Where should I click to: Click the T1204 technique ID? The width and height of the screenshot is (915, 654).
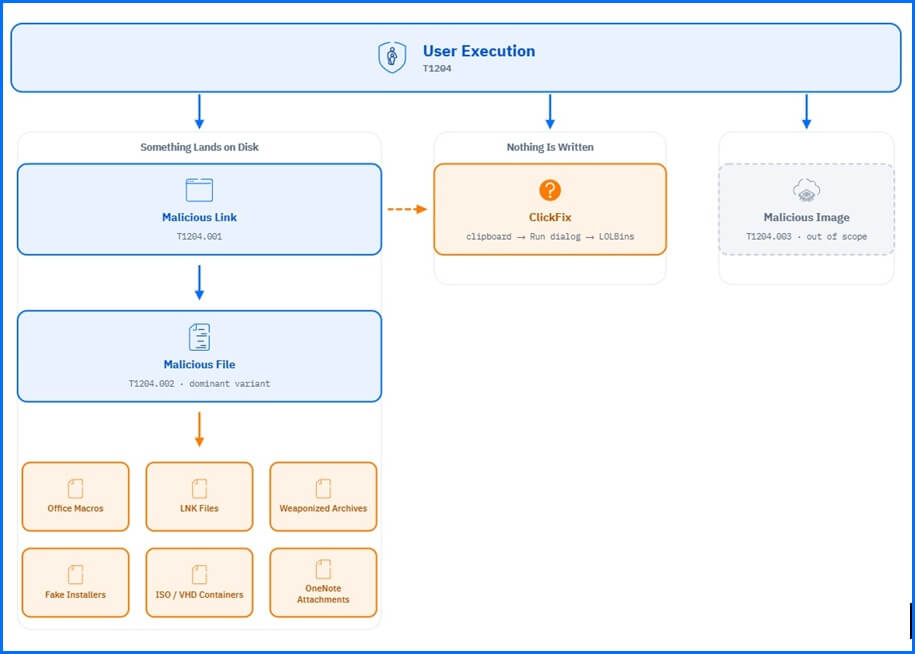pyautogui.click(x=437, y=68)
